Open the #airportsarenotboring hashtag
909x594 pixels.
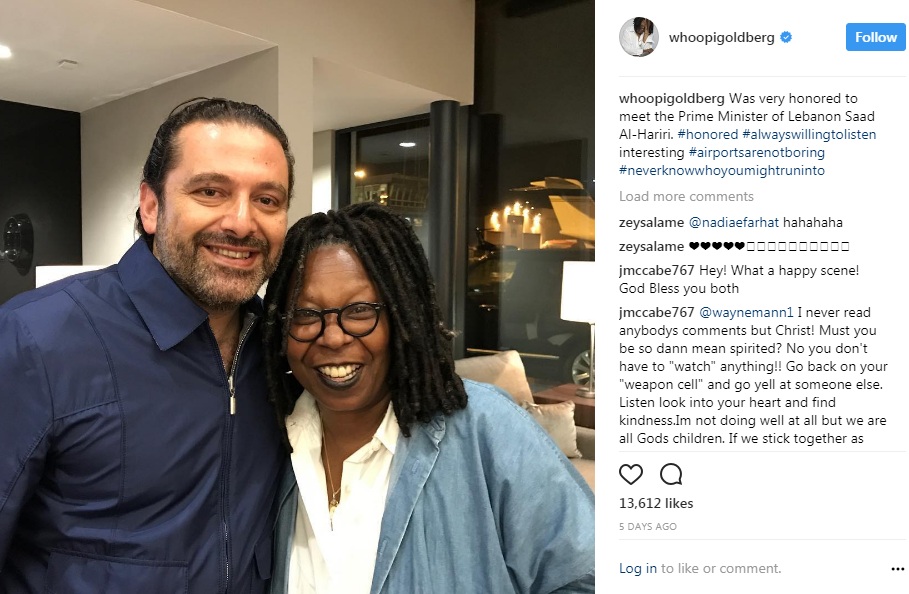tap(757, 152)
